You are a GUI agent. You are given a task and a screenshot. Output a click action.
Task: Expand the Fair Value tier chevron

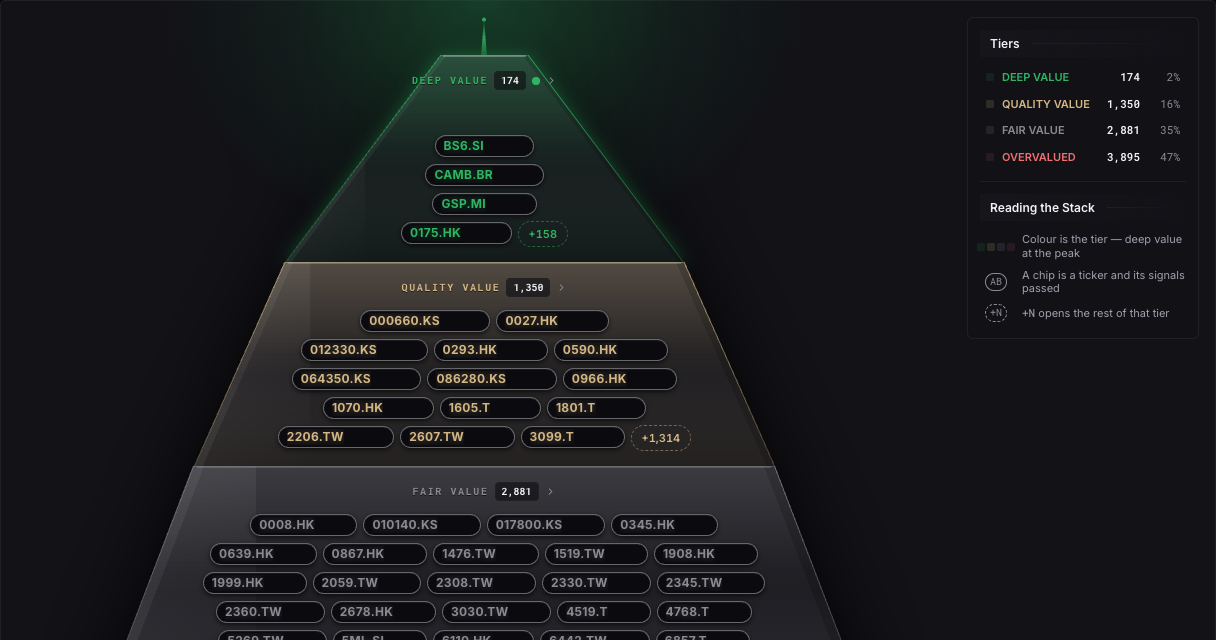coord(551,492)
